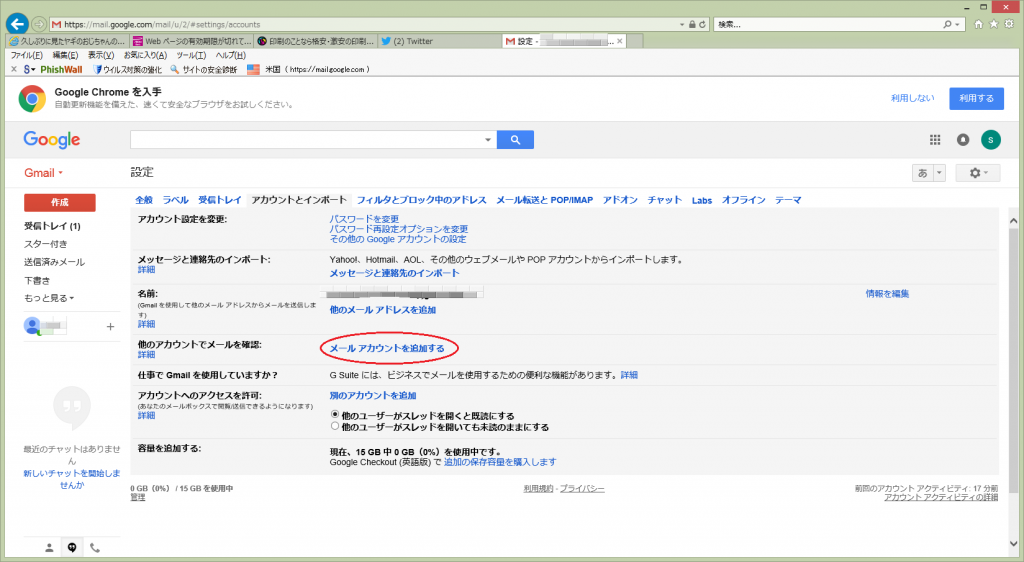The image size is (1024, 562).
Task: Open メール転送と POP/IMAP tab
Action: (544, 200)
